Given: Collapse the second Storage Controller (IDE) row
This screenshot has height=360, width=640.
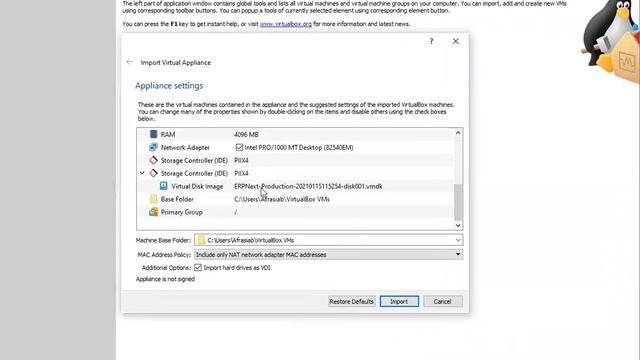Looking at the screenshot, I should click(142, 173).
